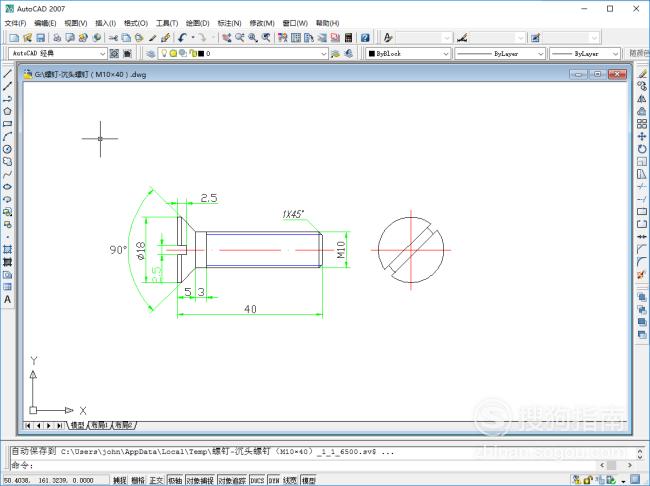The image size is (650, 486).
Task: Click the Text Style 'A' icon
Action: point(388,38)
